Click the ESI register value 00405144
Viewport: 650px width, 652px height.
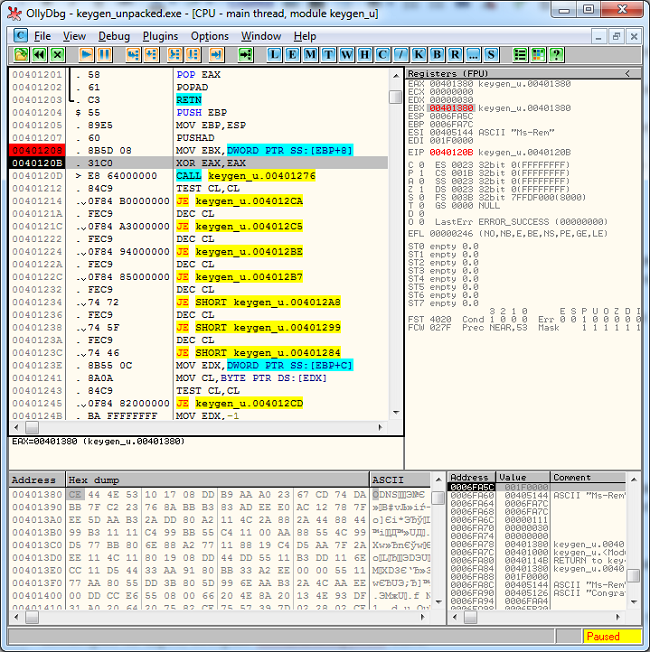tap(451, 133)
